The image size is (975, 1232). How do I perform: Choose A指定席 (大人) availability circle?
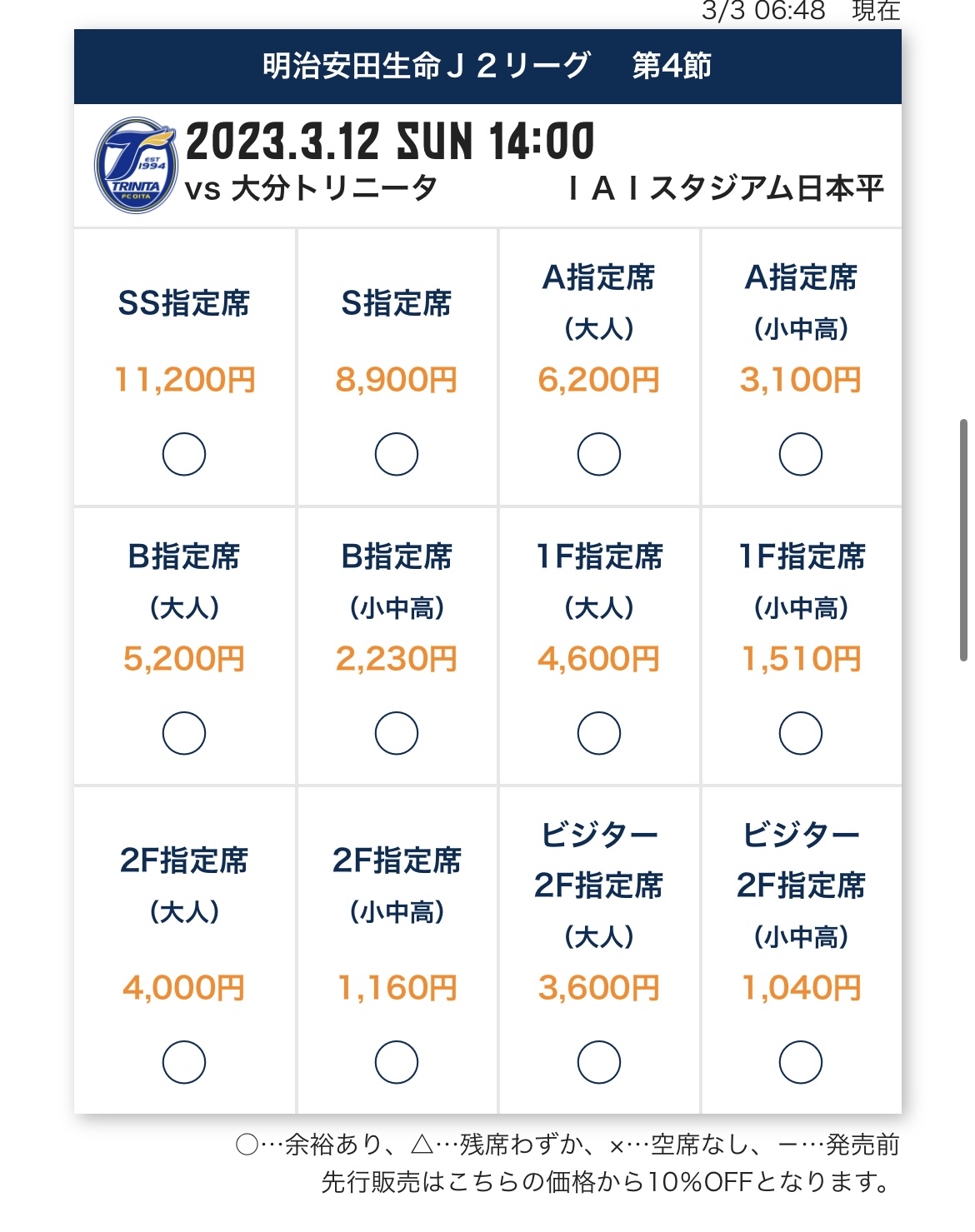[599, 454]
